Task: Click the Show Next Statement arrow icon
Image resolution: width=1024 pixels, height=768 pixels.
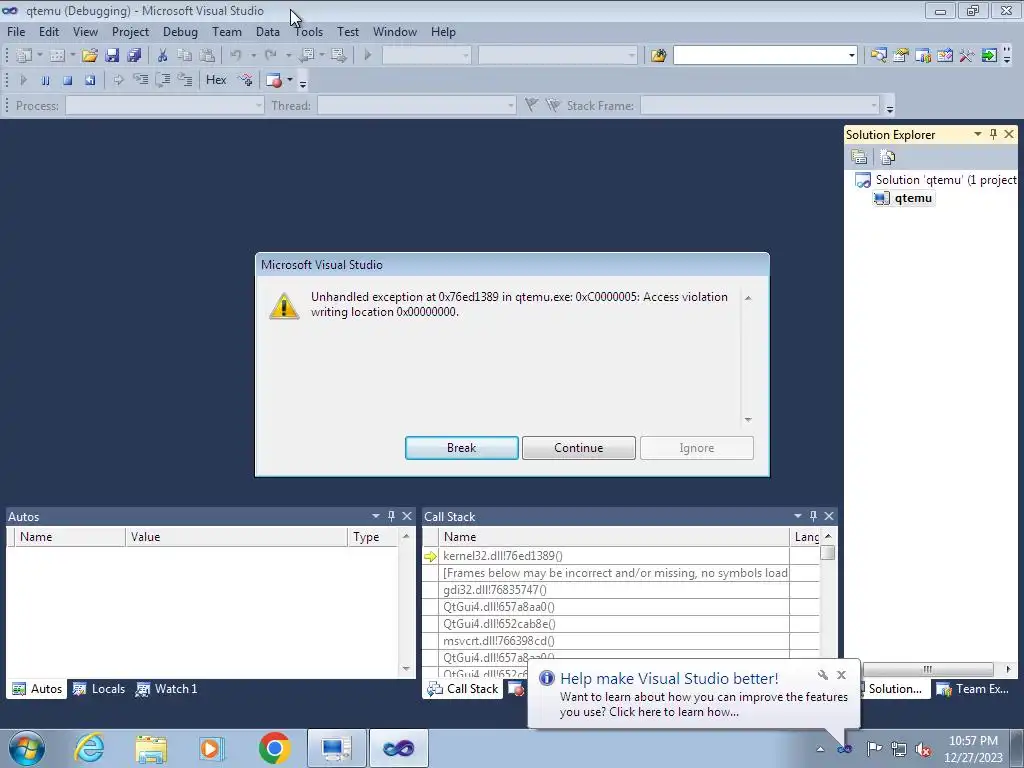Action: pyautogui.click(x=118, y=80)
